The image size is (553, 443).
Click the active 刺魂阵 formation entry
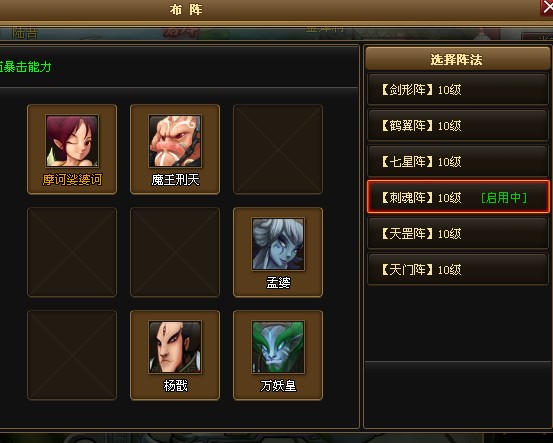[x=458, y=197]
